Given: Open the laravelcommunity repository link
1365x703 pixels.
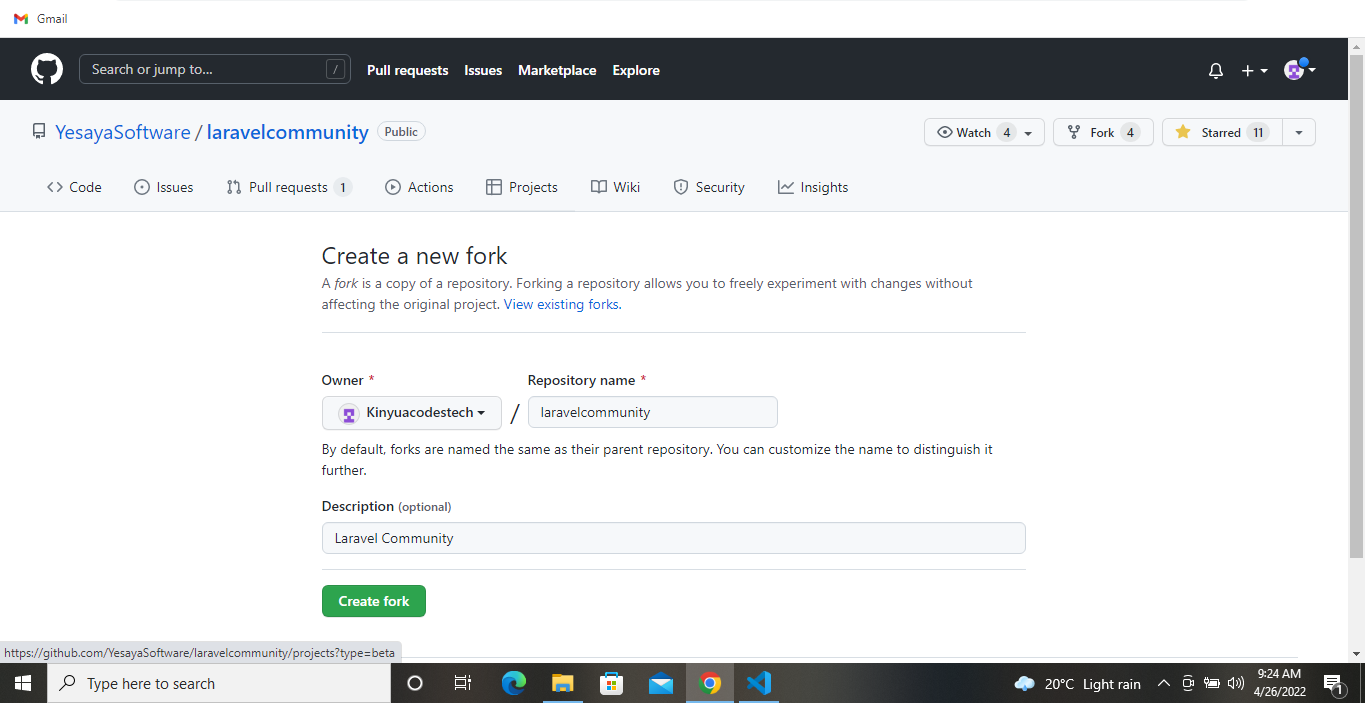Looking at the screenshot, I should click(288, 132).
